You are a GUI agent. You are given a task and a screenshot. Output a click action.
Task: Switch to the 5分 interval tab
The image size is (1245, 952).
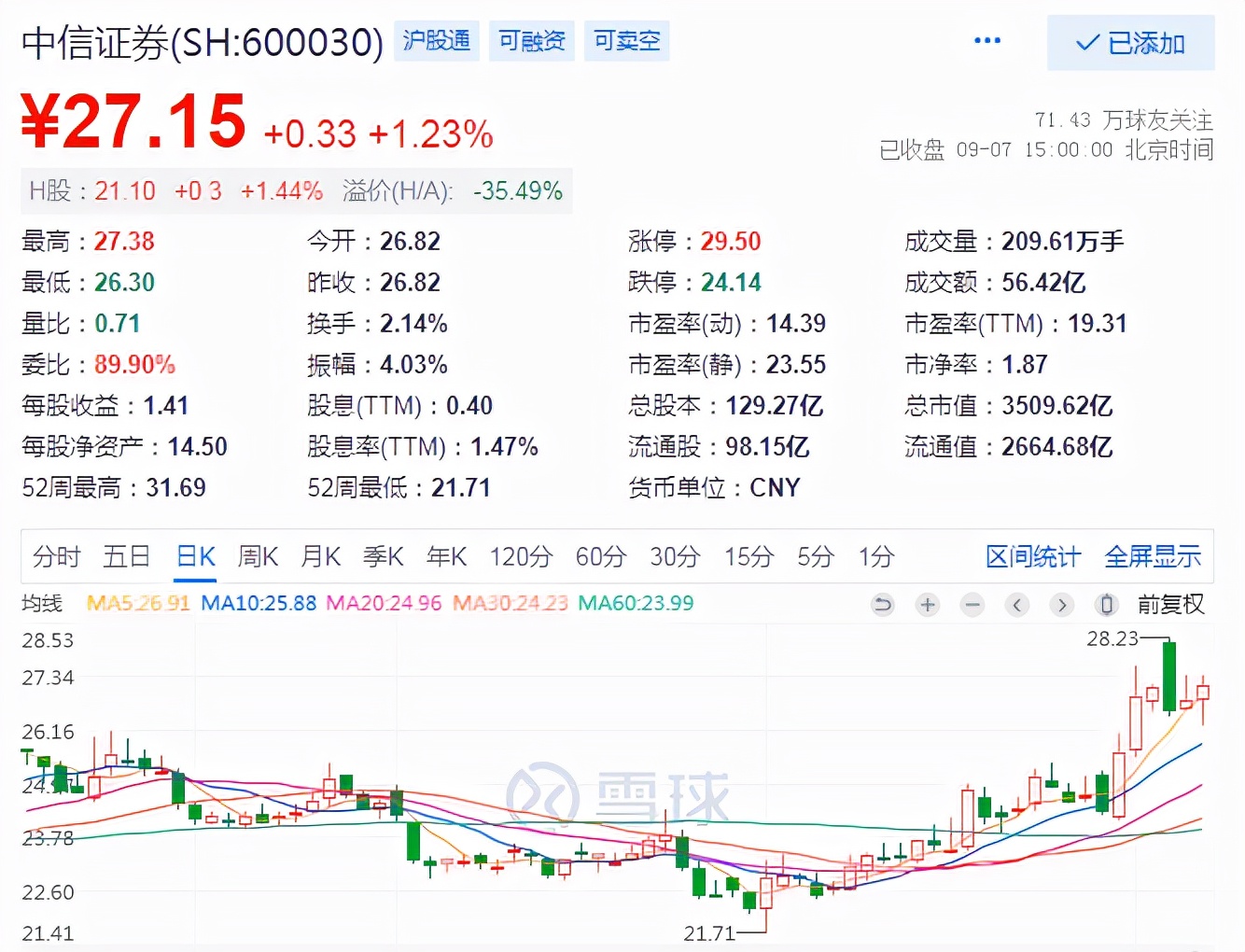(815, 556)
